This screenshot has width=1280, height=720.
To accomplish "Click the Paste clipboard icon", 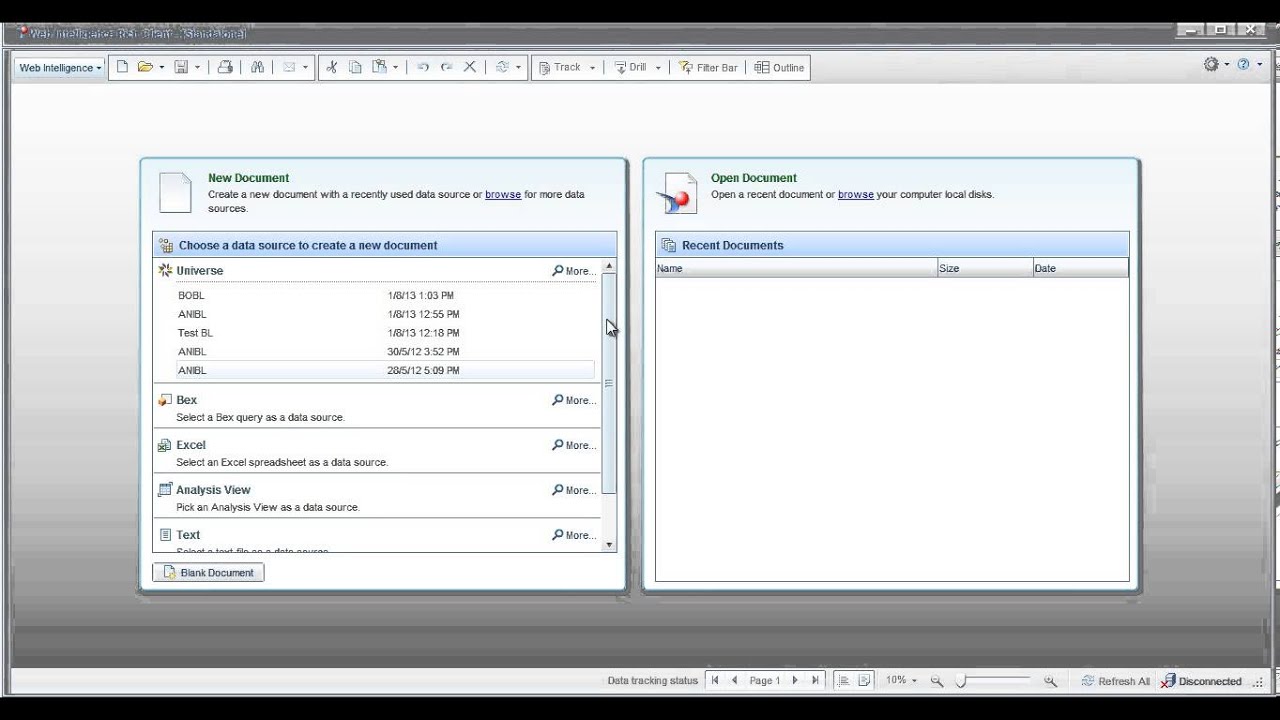I will (x=379, y=67).
